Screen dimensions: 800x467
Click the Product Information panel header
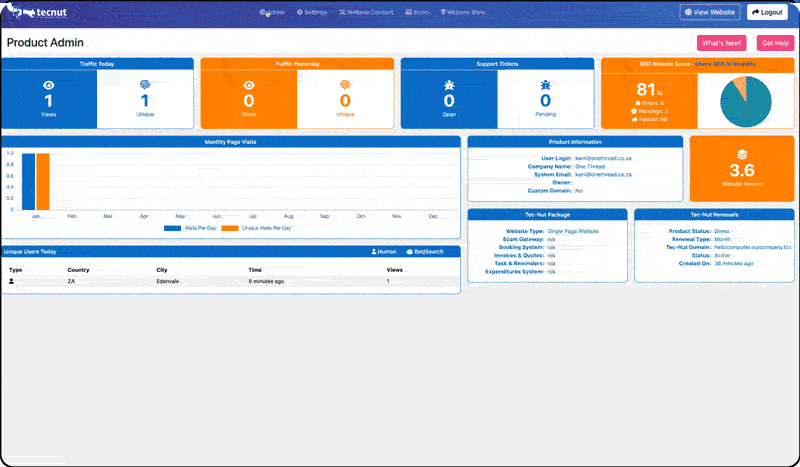pos(575,142)
